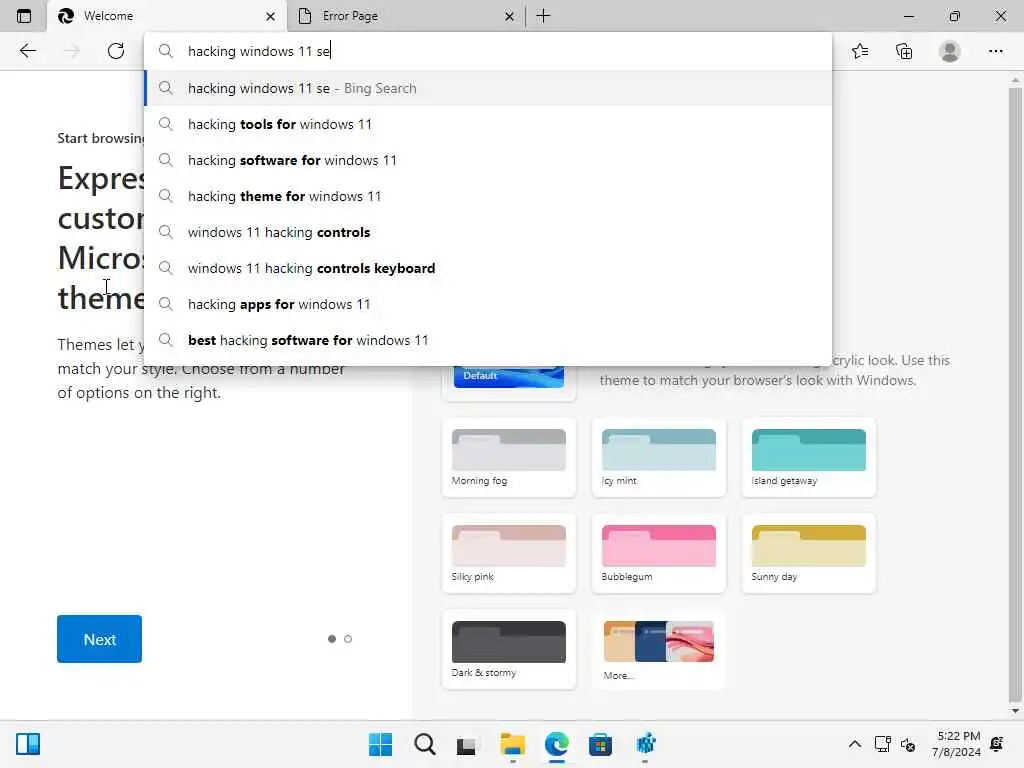The image size is (1024, 768).
Task: Open the network status tray icon
Action: coord(882,744)
